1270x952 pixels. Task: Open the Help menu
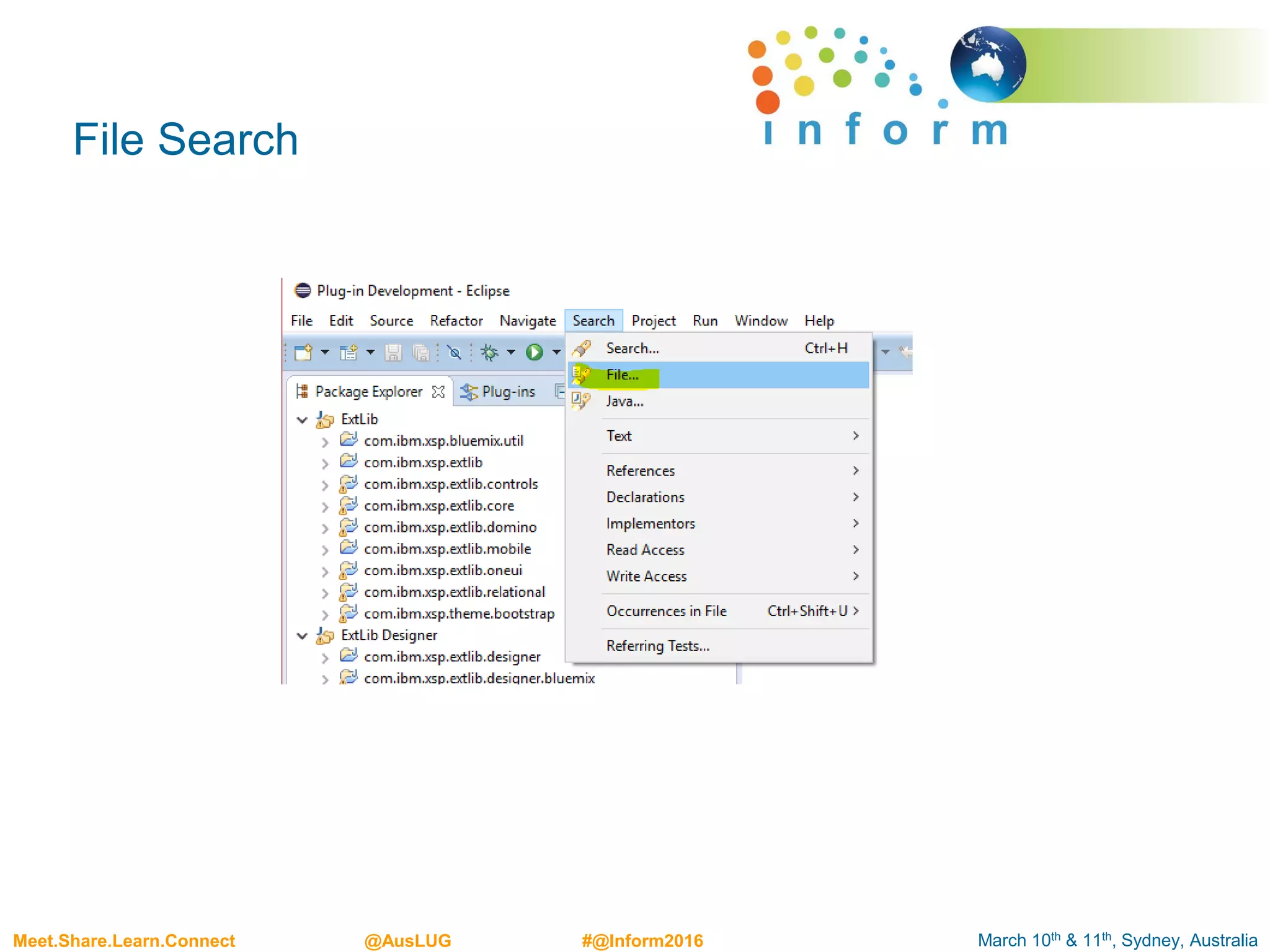tap(819, 320)
